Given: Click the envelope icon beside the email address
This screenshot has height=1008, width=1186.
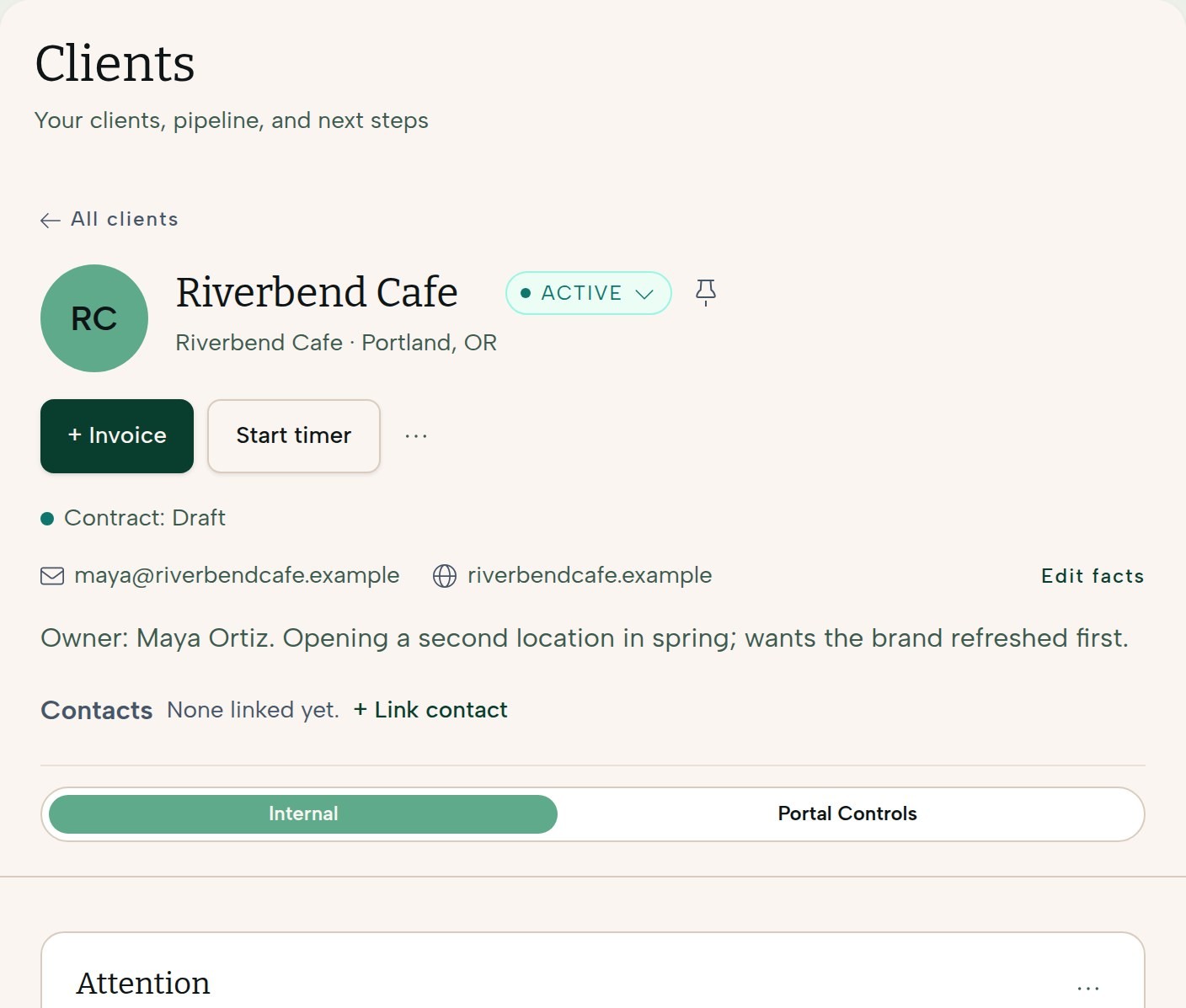Looking at the screenshot, I should tap(52, 576).
